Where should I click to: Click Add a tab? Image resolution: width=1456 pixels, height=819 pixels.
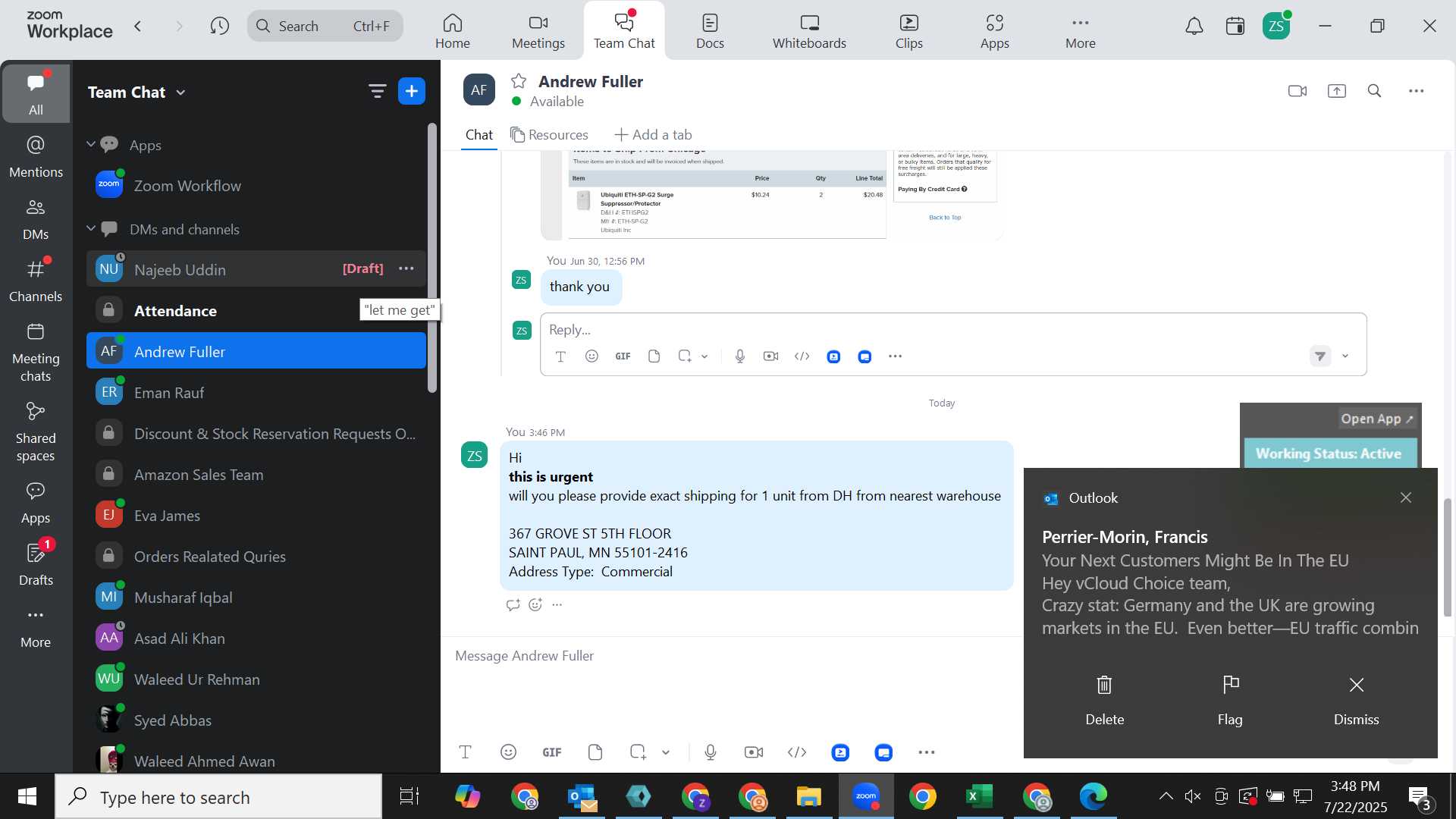[x=653, y=135]
